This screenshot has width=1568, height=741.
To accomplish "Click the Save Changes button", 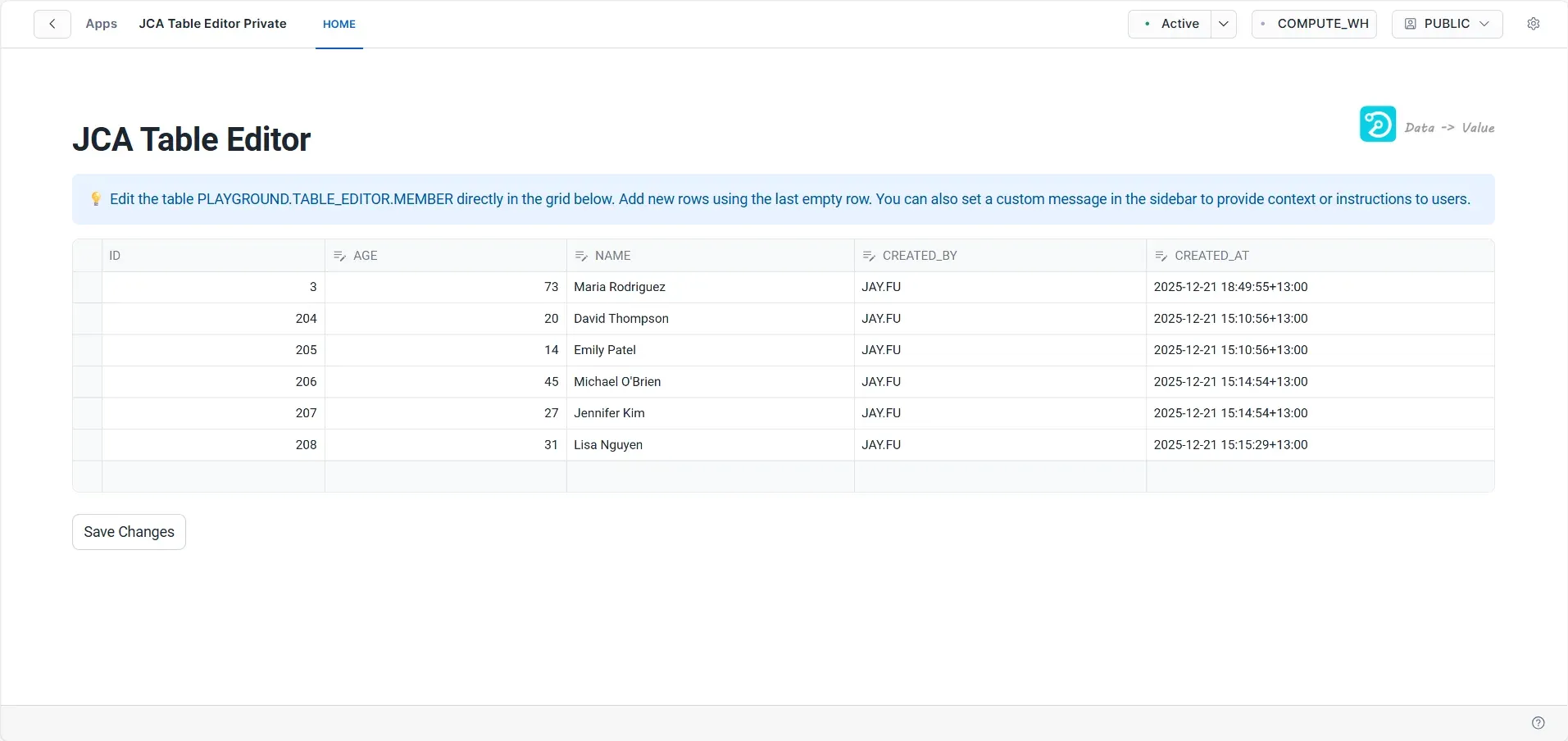I will pos(128,532).
